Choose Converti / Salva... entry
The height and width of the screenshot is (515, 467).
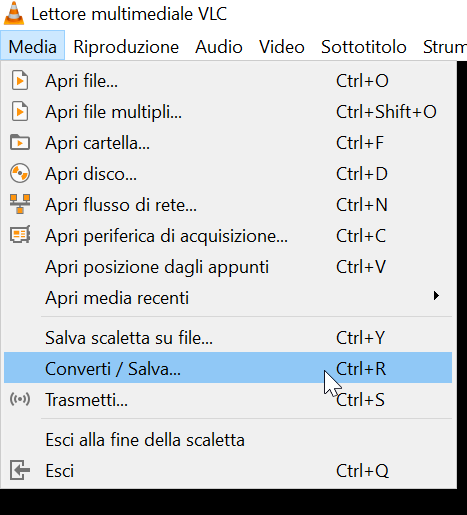(228, 368)
